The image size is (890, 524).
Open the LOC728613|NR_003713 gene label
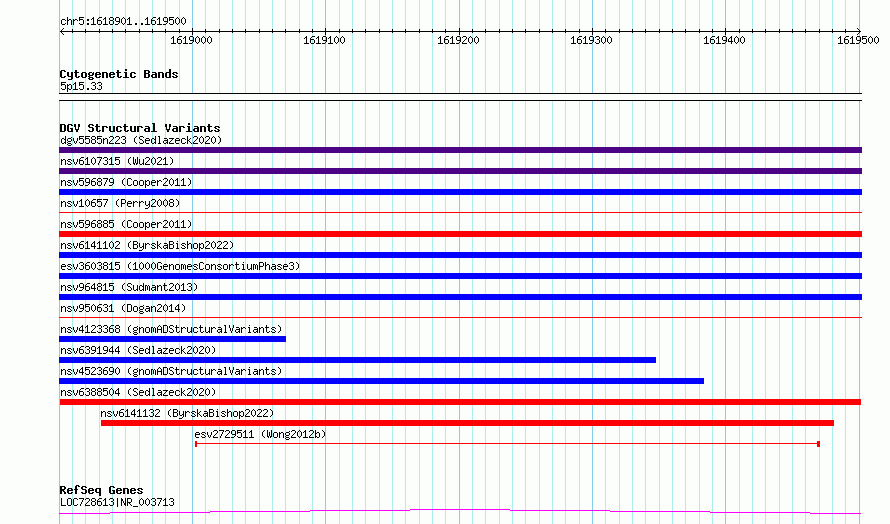point(117,502)
